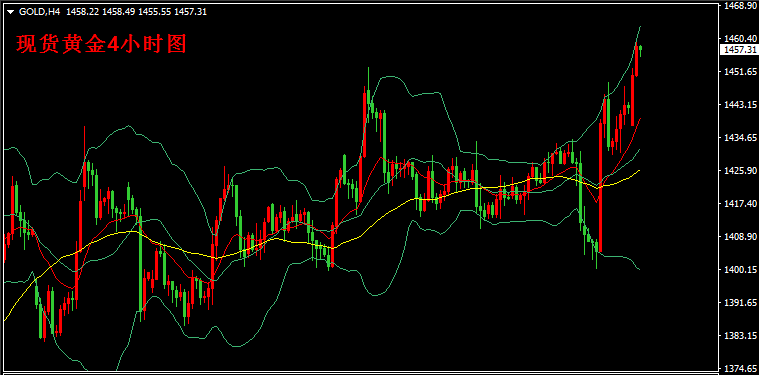Click the 1391.65 price axis label
Viewport: 759px width, 375px height.
pyautogui.click(x=740, y=302)
